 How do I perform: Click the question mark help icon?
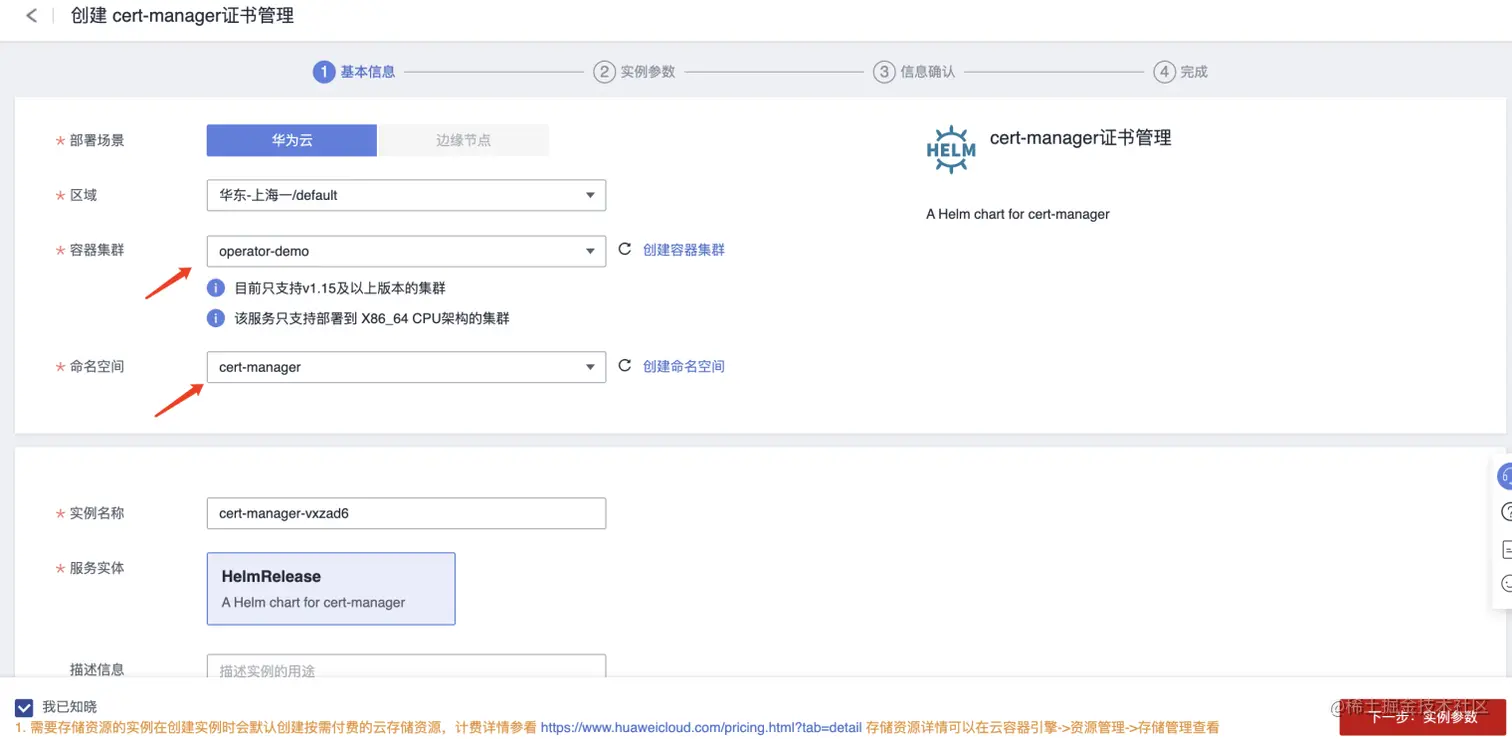pos(1505,511)
